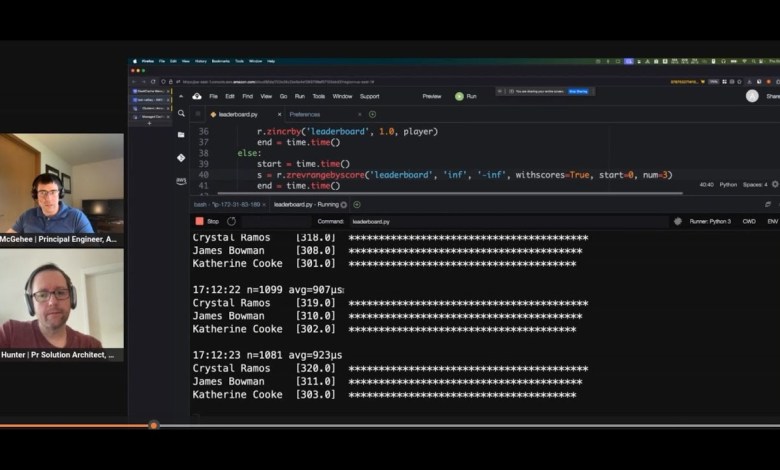Click the Hunter presenter video thumbnail
This screenshot has width=780, height=470.
tap(62, 298)
